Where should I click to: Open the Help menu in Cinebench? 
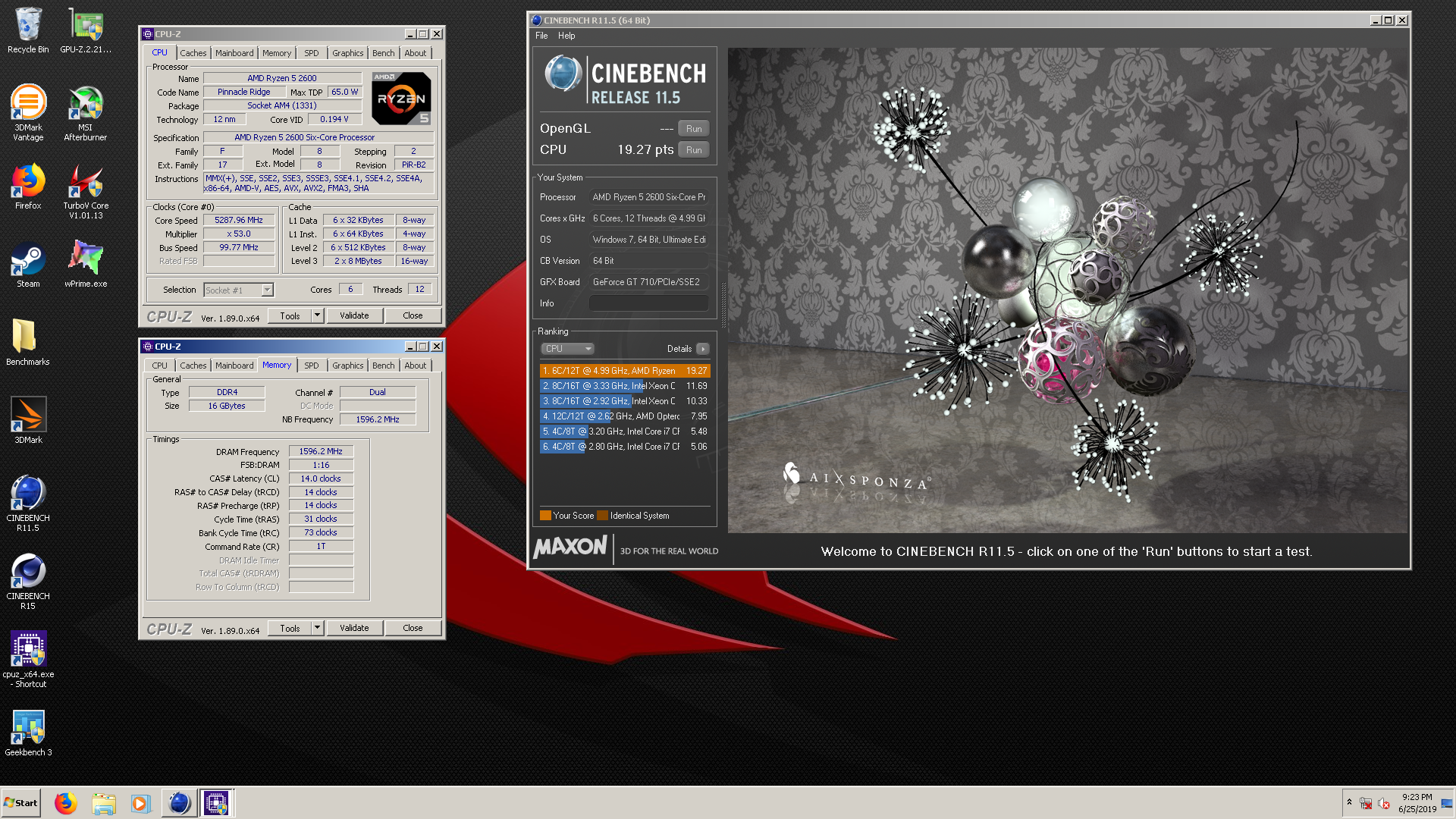566,36
